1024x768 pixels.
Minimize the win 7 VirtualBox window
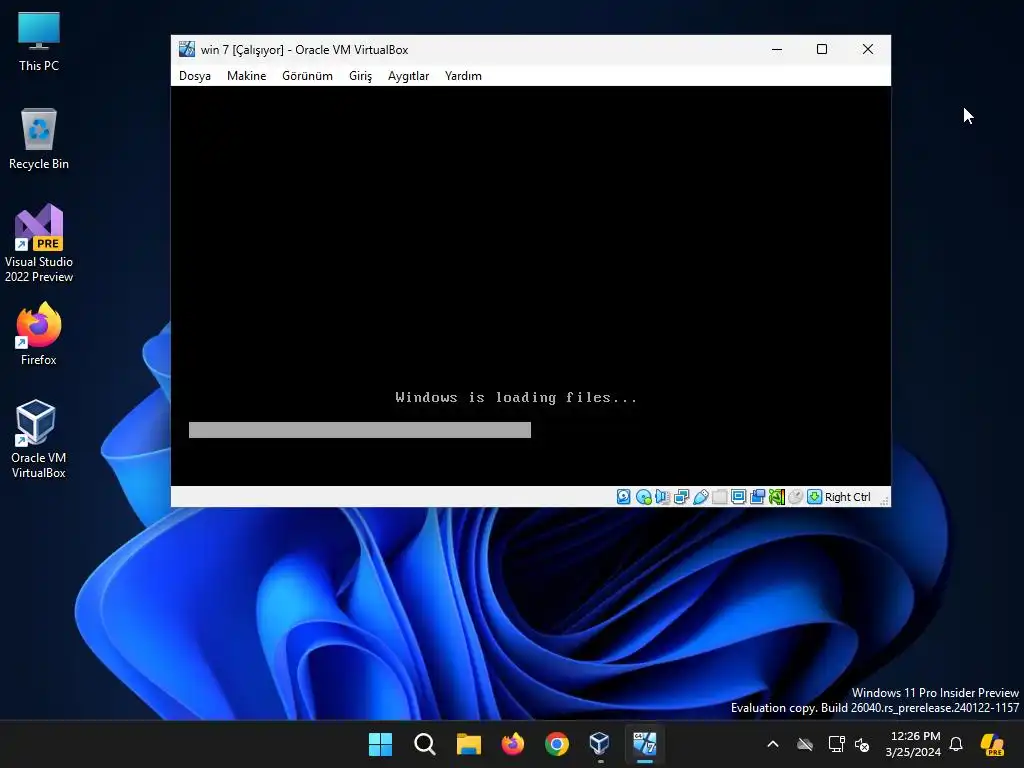click(777, 49)
